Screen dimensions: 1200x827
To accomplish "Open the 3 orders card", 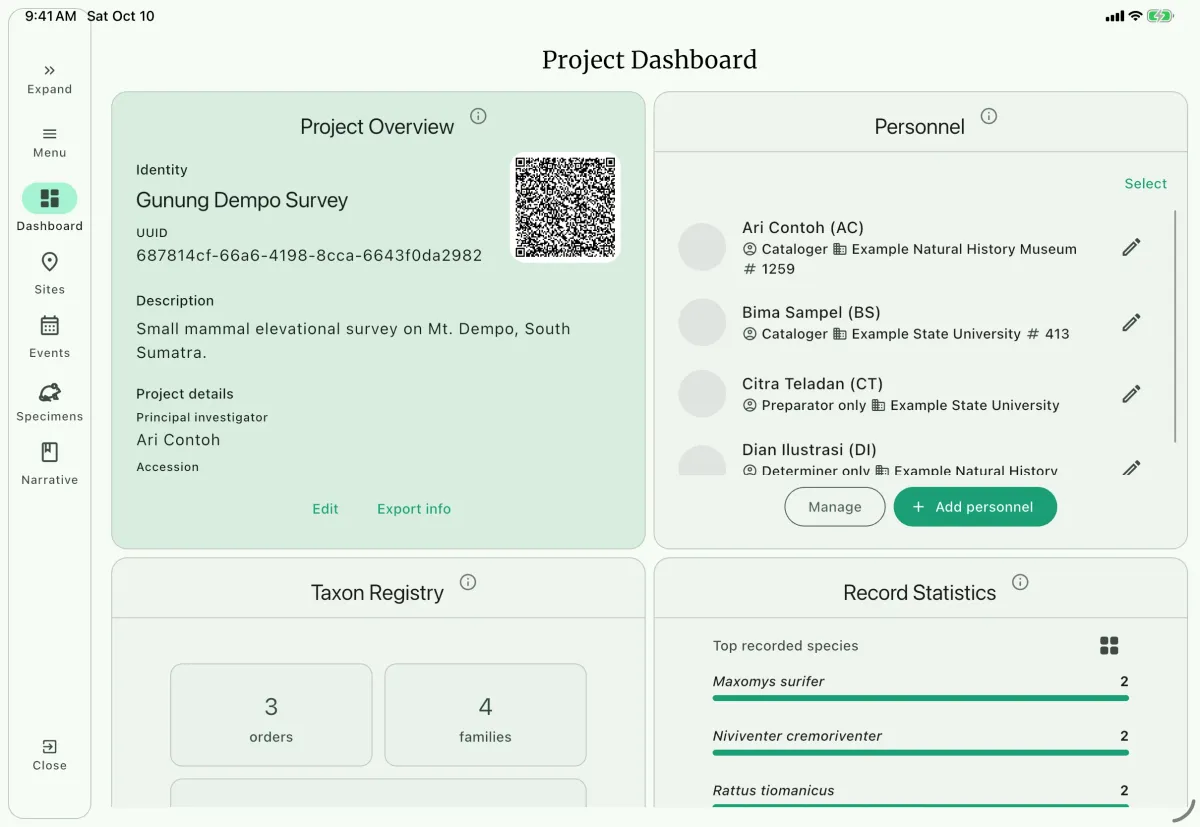I will pyautogui.click(x=271, y=715).
